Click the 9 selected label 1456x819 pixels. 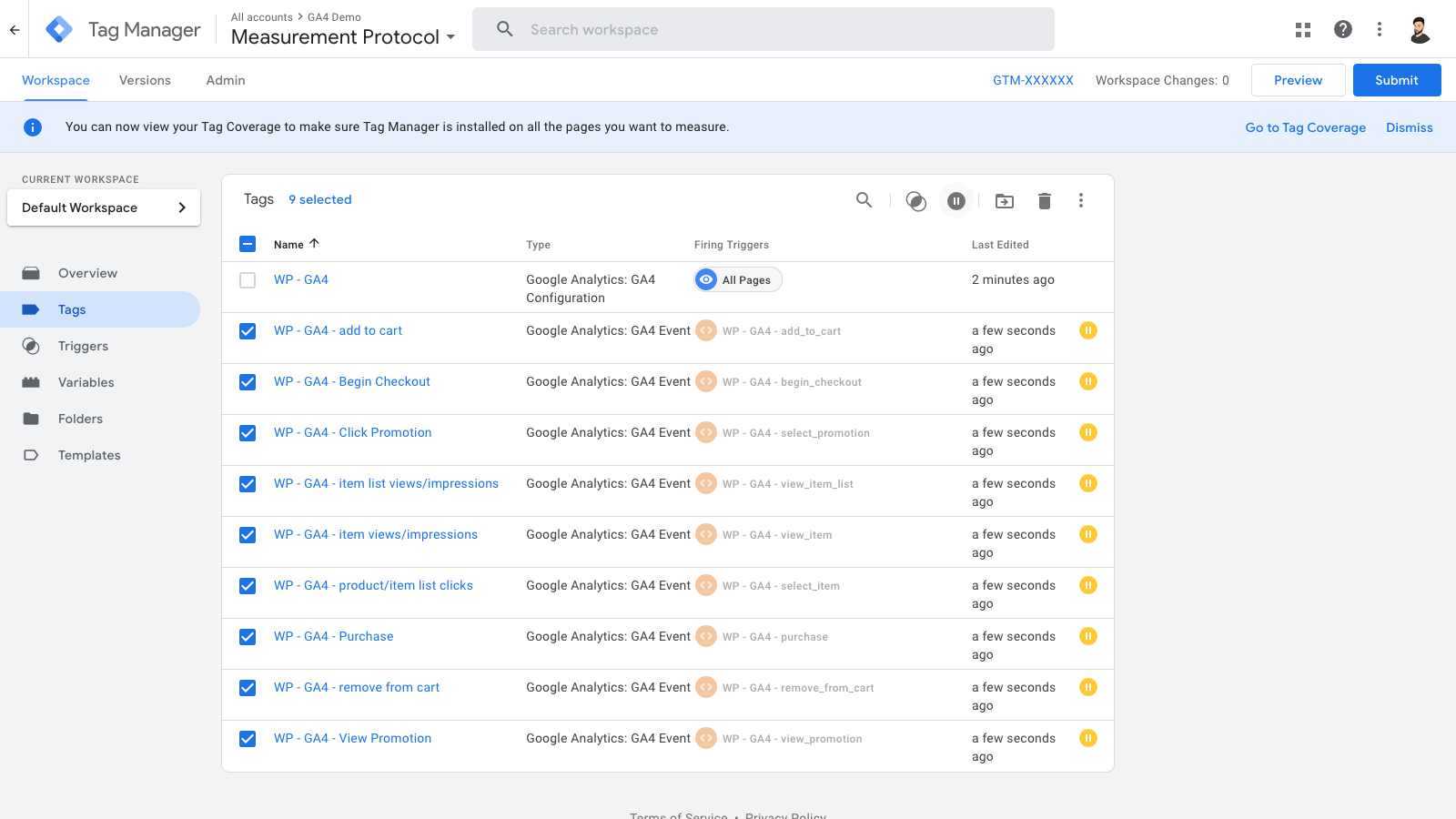[320, 199]
